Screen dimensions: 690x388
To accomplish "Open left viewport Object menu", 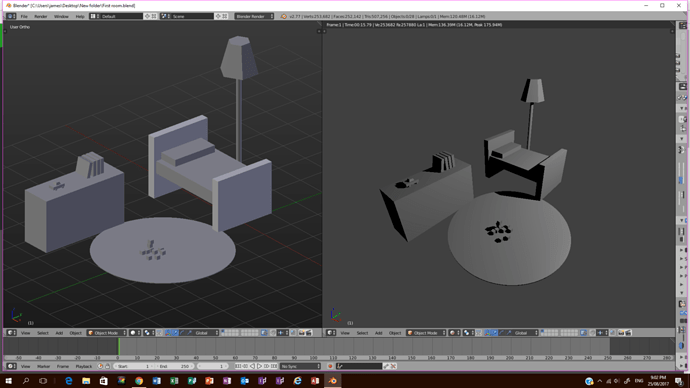I will [x=75, y=333].
